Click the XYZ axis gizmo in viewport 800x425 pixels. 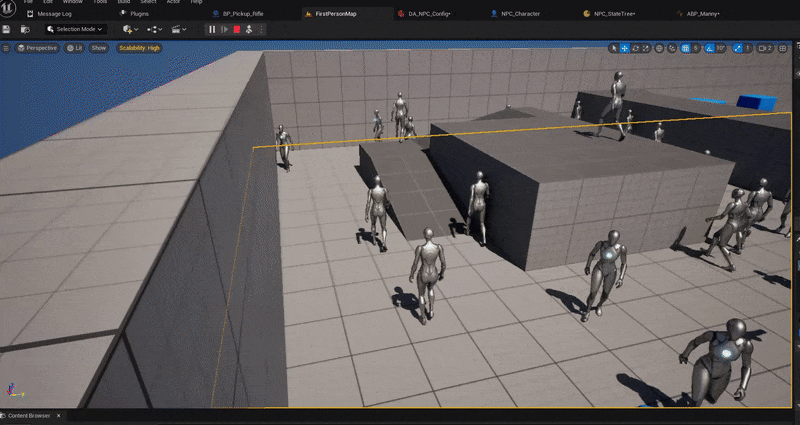coord(14,390)
